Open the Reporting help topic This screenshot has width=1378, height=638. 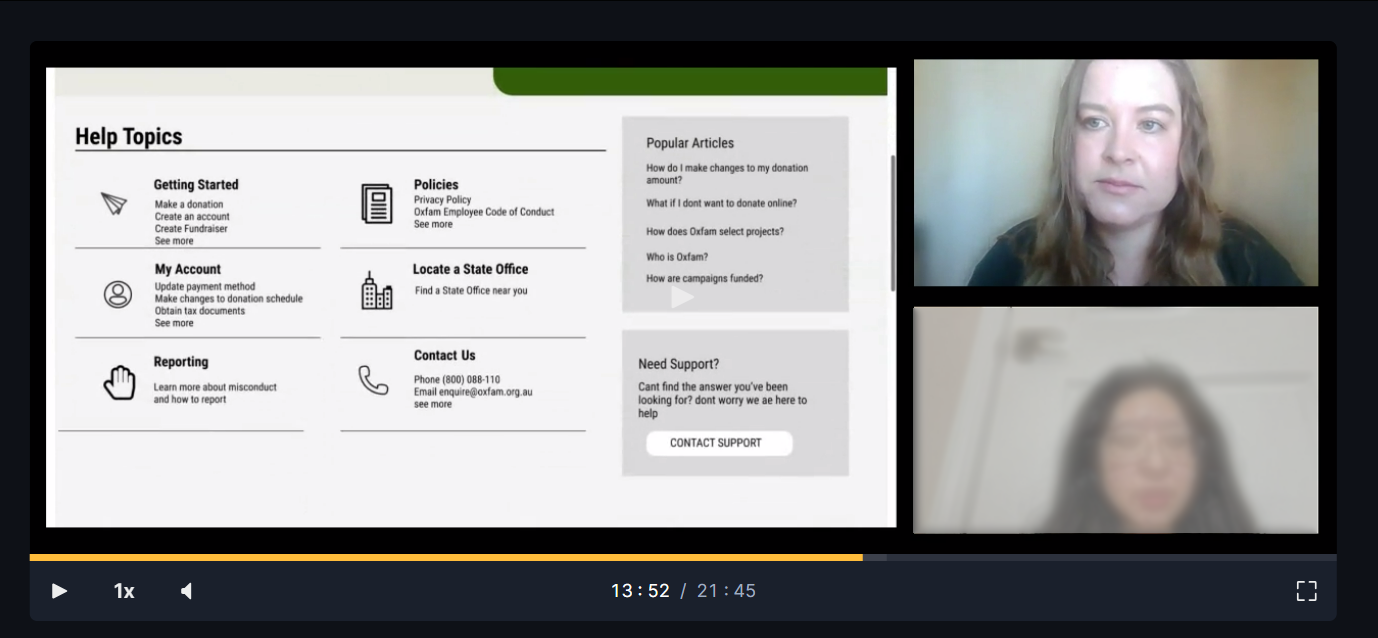(x=181, y=362)
